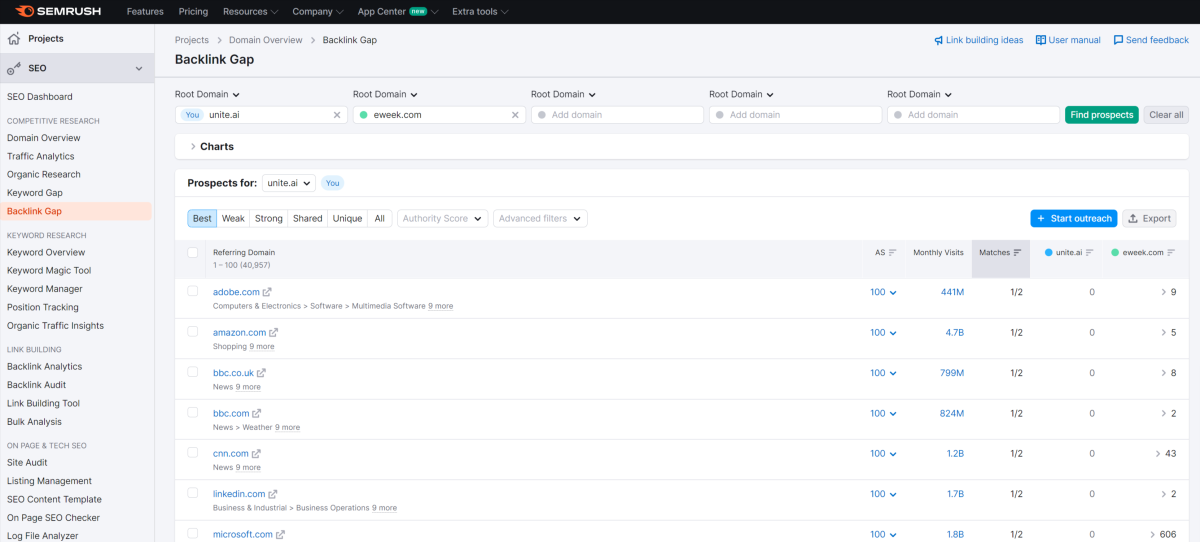Screen dimensions: 1200x542
Task: Select the Unique prospects tab
Action: (x=347, y=218)
